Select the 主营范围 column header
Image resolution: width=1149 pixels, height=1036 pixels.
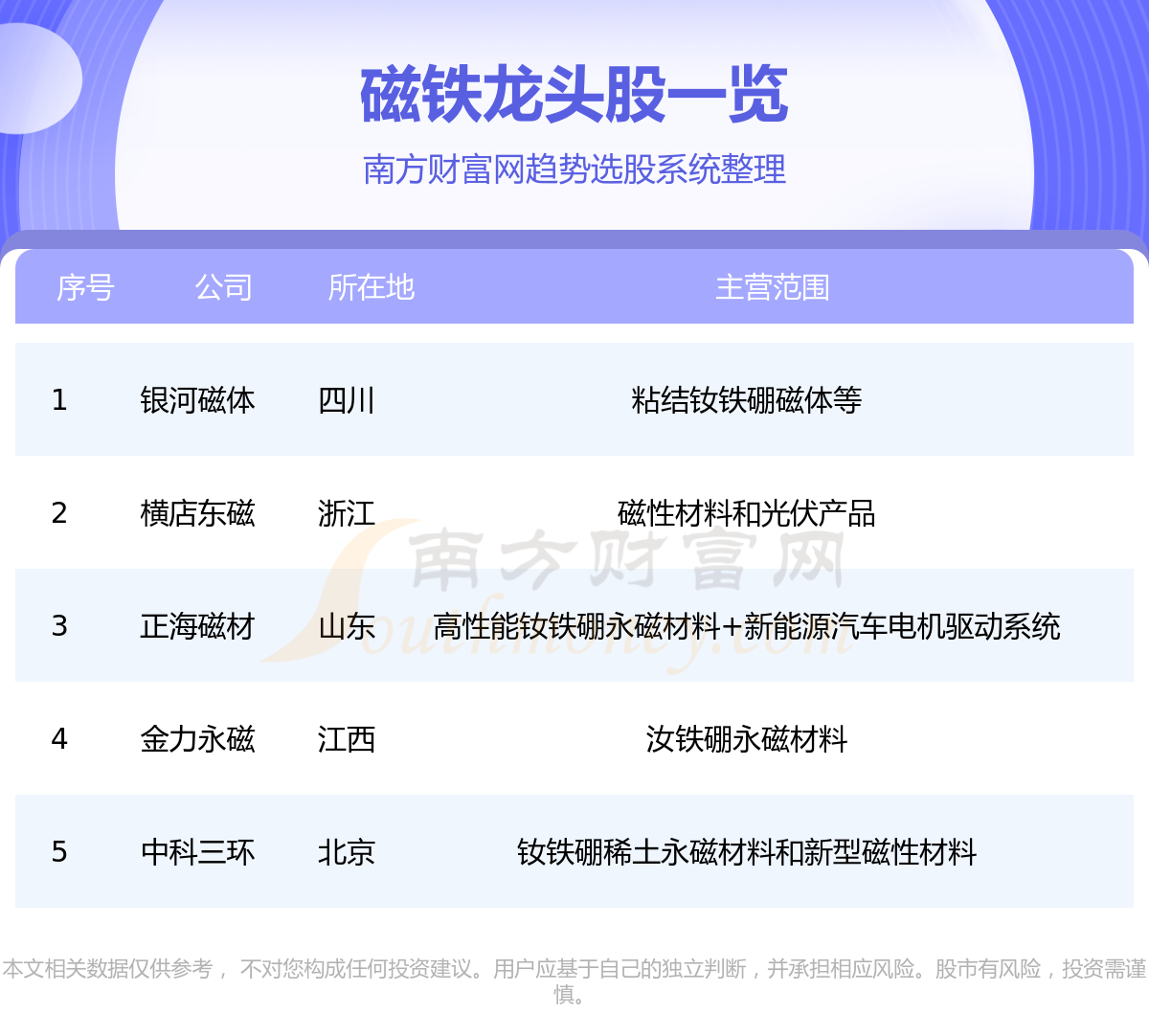pos(773,287)
